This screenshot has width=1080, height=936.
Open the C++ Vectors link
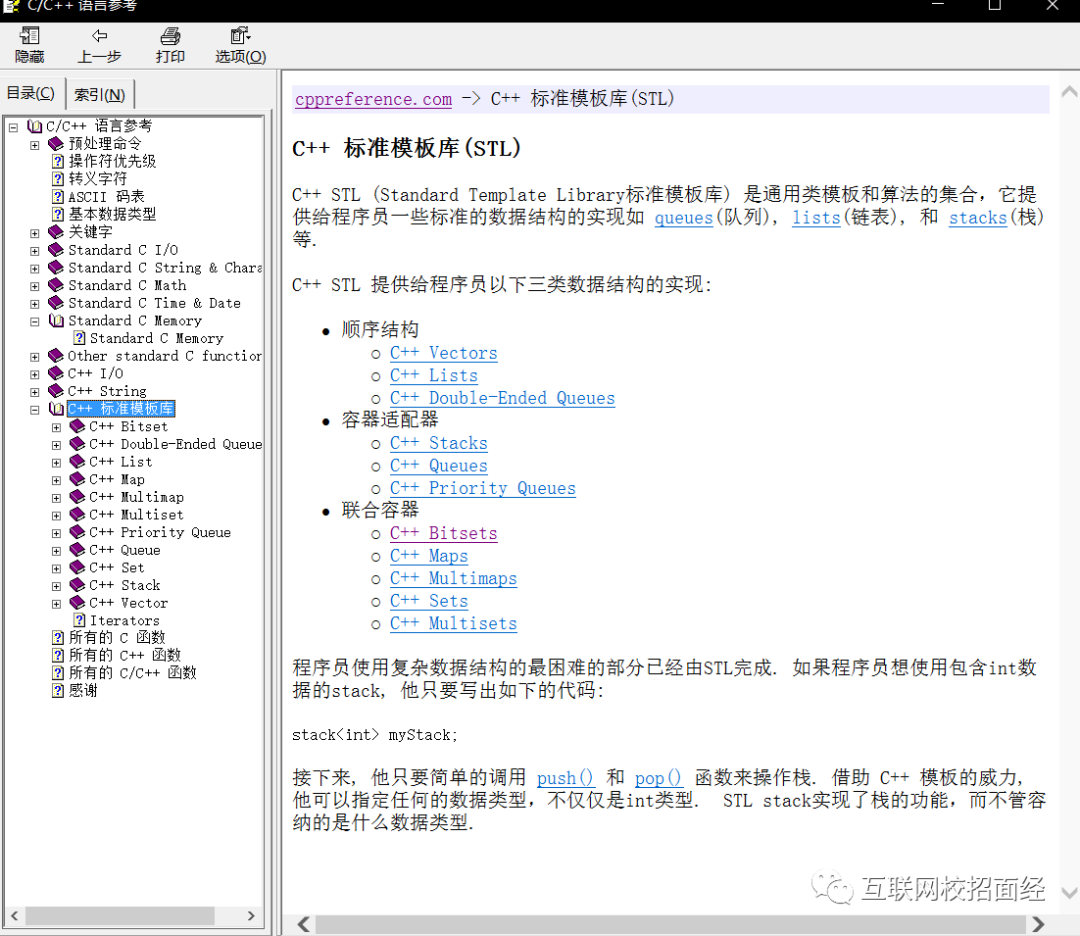[x=444, y=353]
